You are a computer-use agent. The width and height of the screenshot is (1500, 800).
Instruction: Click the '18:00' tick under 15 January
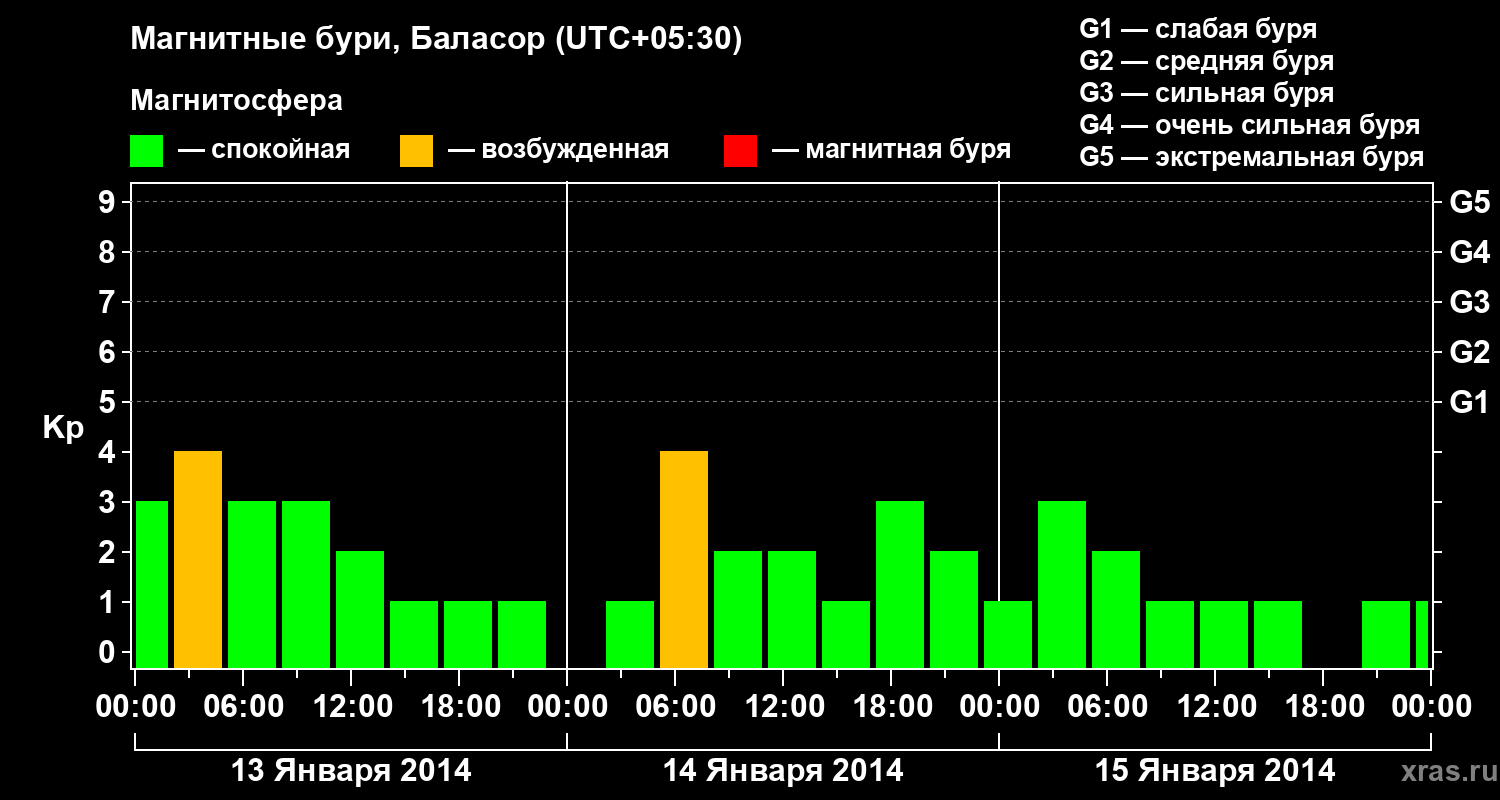tap(1323, 707)
